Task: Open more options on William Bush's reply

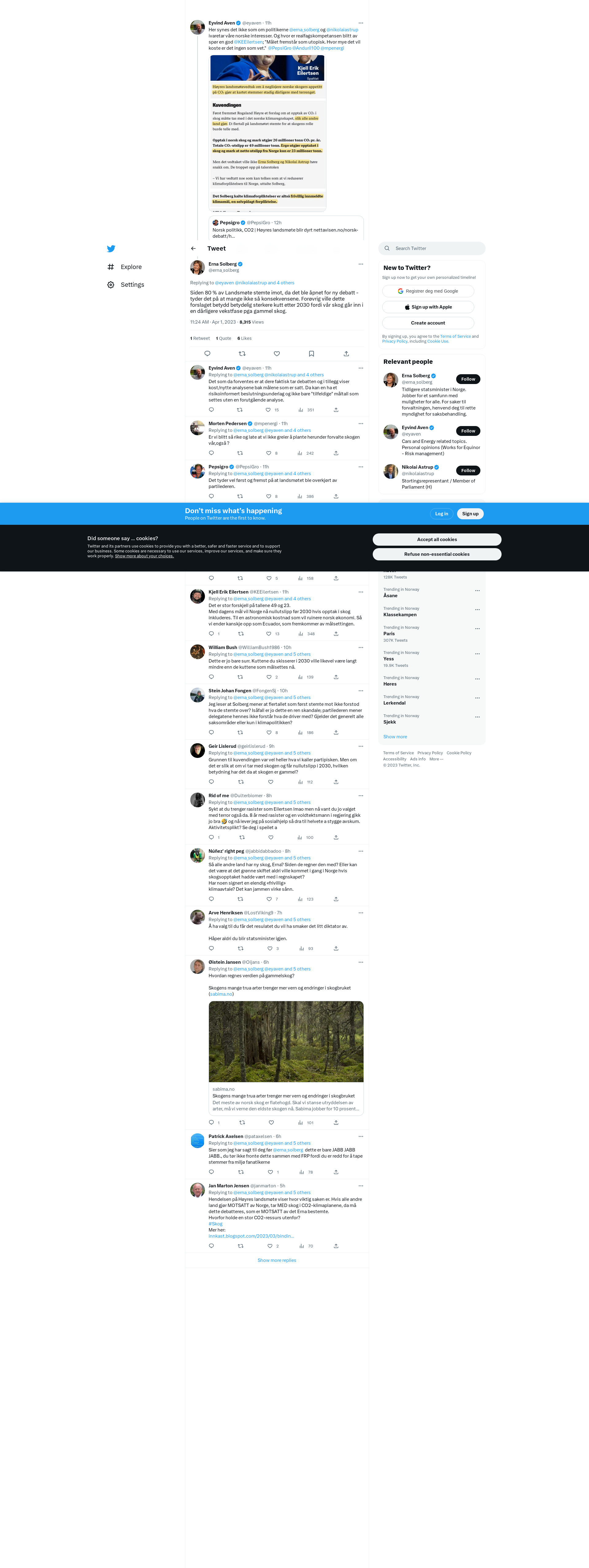Action: [x=361, y=648]
